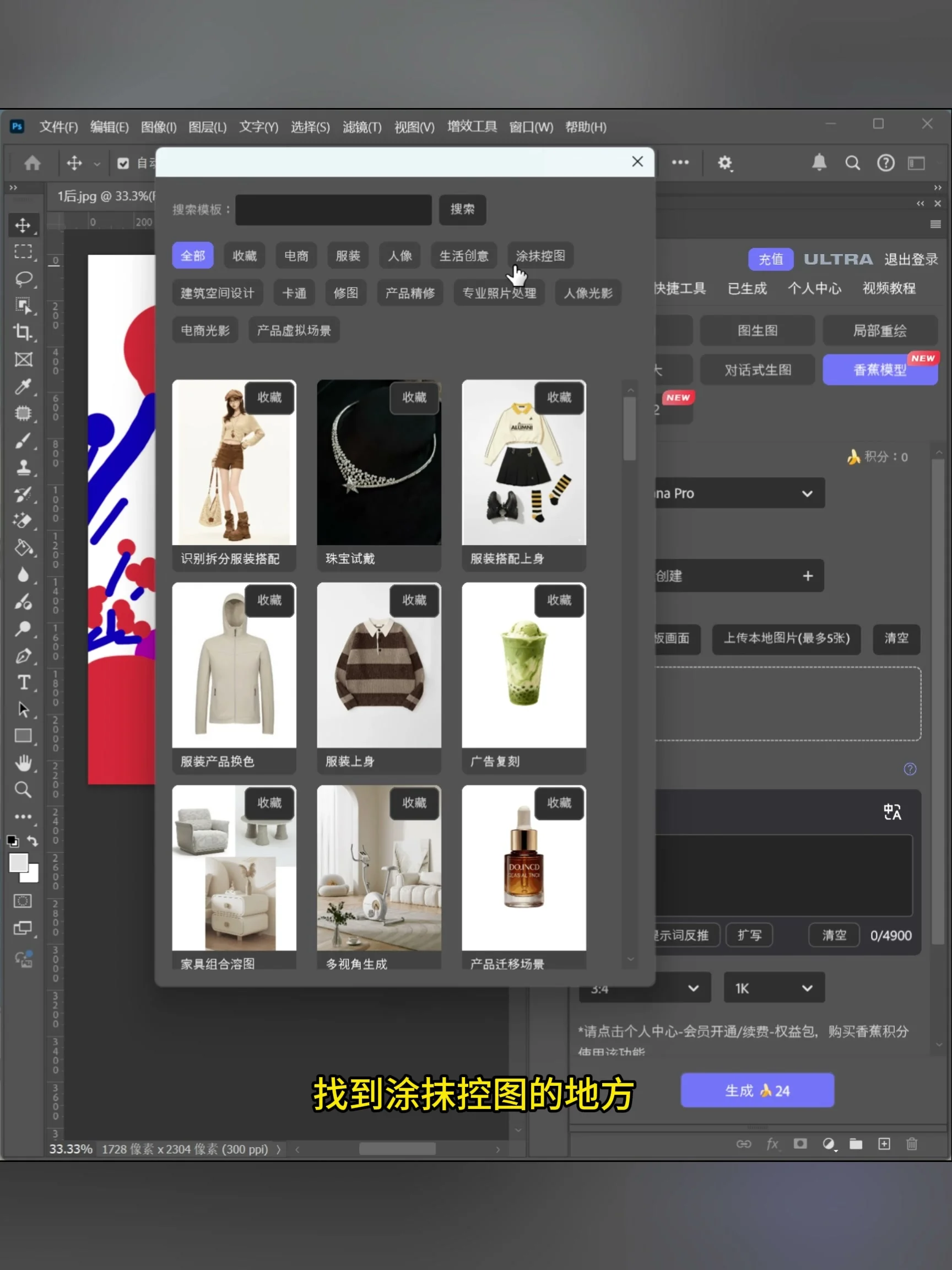The height and width of the screenshot is (1270, 952).
Task: Favorite the 广告复刻 template
Action: (559, 600)
